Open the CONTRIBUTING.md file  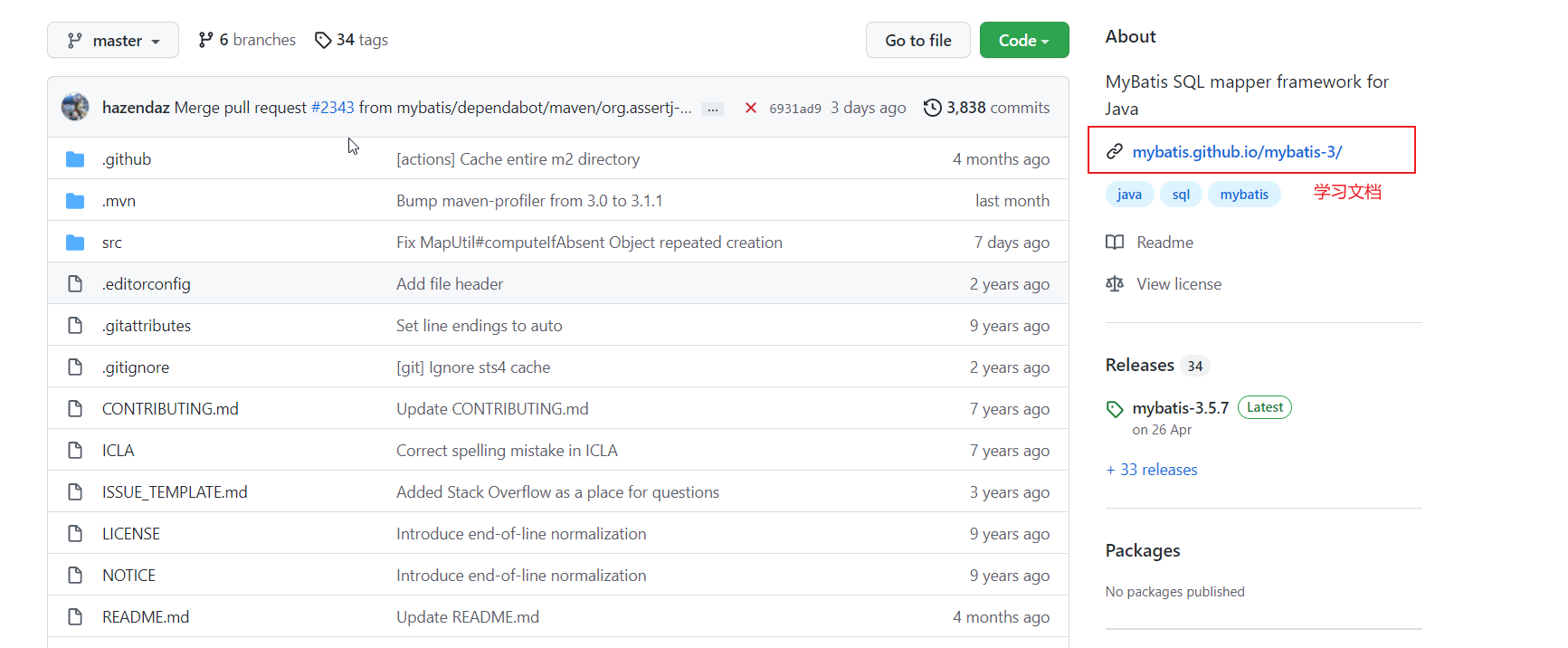[170, 409]
